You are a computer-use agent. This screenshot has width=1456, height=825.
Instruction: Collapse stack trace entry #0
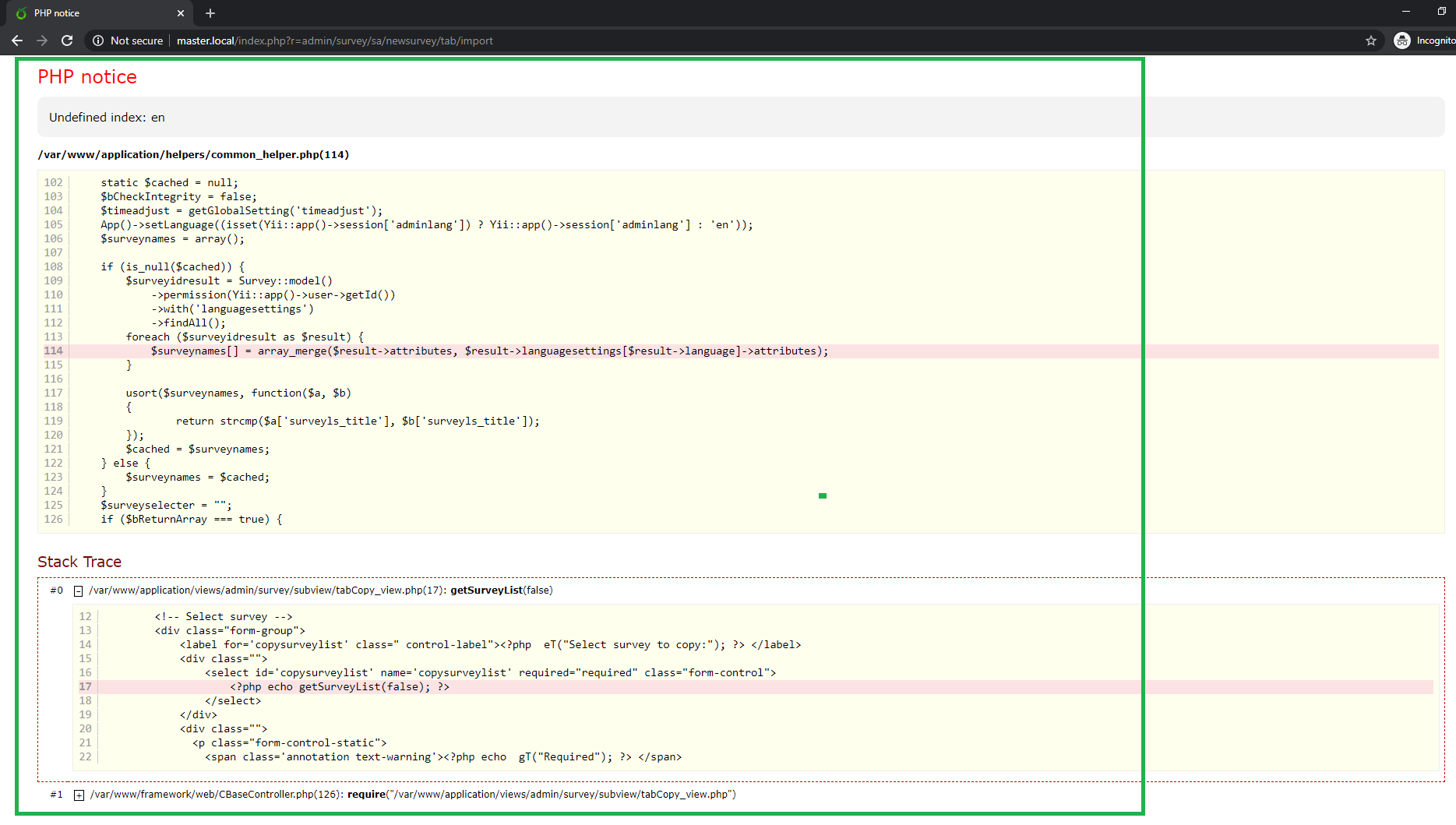(79, 591)
